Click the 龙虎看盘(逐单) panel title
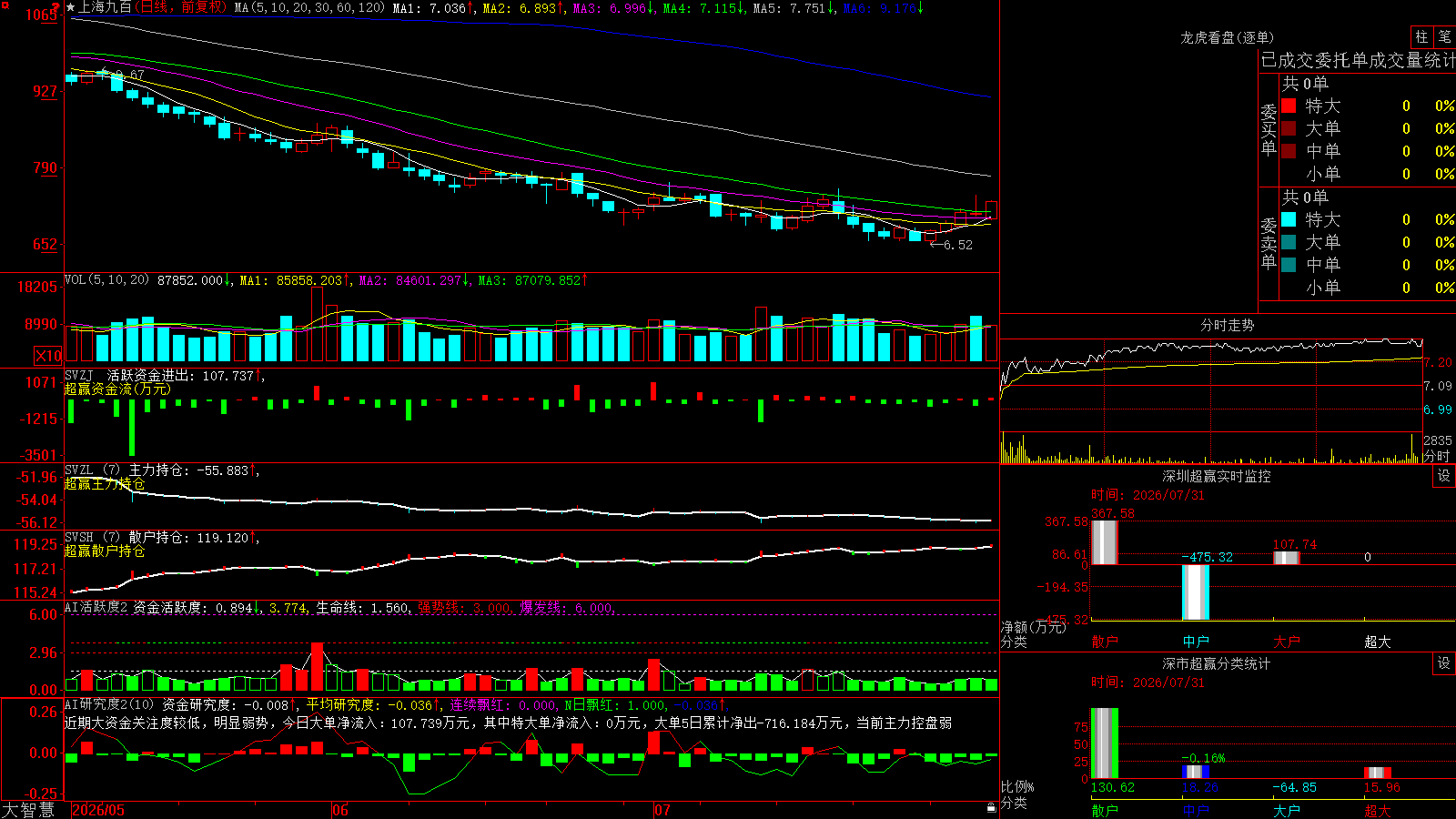This screenshot has height=819, width=1456. pos(1227,37)
